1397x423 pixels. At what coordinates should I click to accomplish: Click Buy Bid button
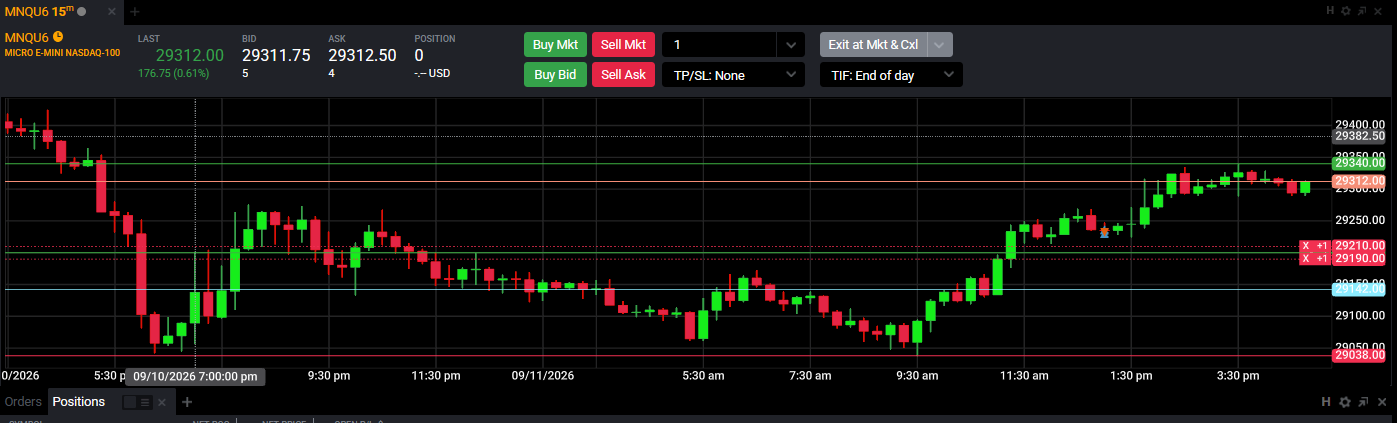point(555,74)
